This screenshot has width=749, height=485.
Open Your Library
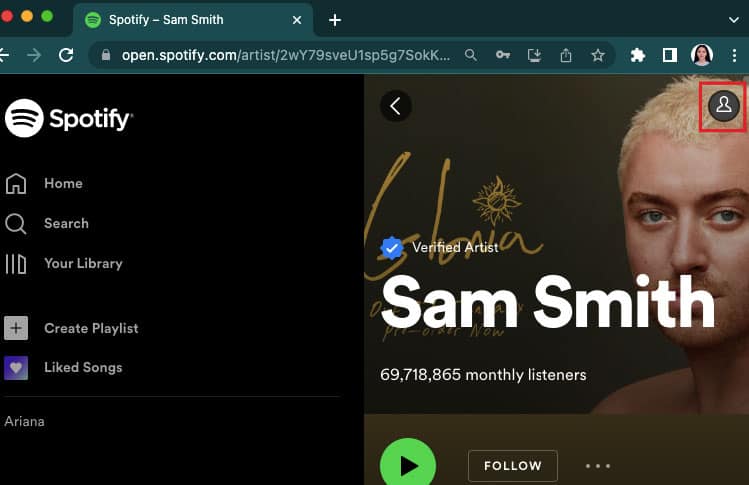tap(64, 263)
